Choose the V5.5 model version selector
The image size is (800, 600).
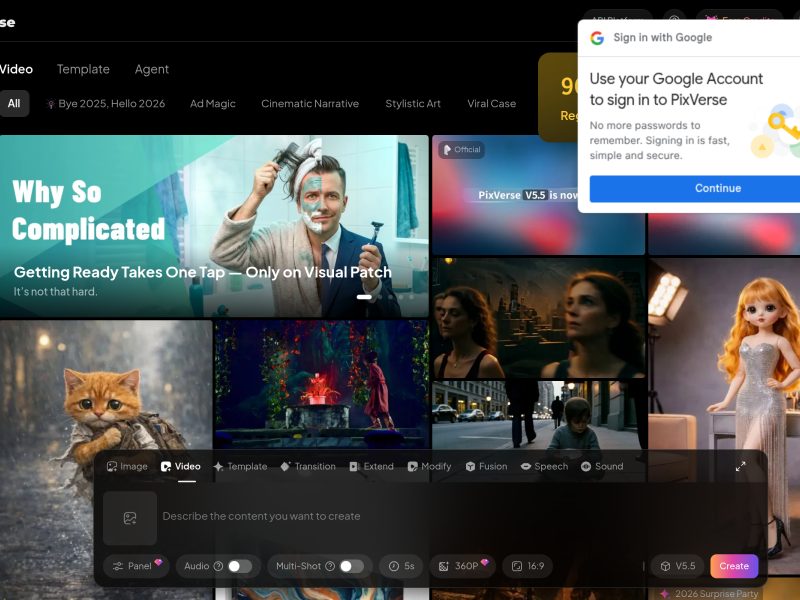point(676,566)
